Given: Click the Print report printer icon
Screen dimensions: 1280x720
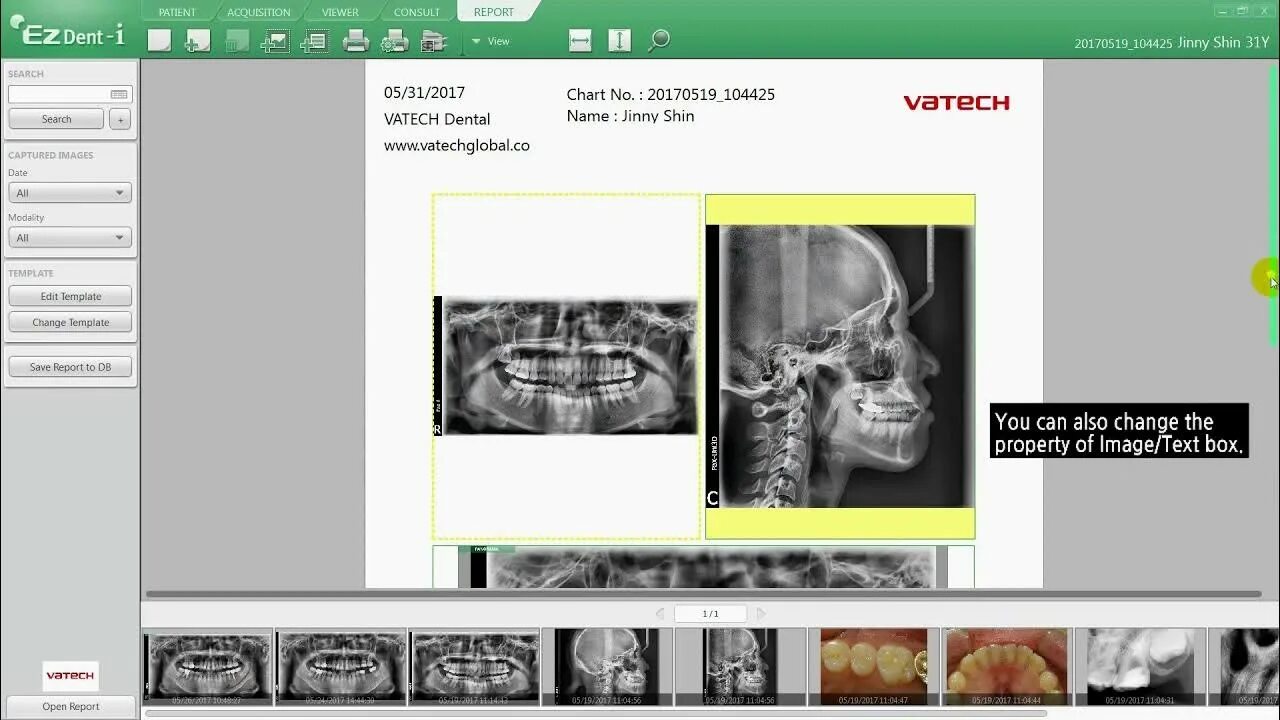Looking at the screenshot, I should pyautogui.click(x=356, y=41).
